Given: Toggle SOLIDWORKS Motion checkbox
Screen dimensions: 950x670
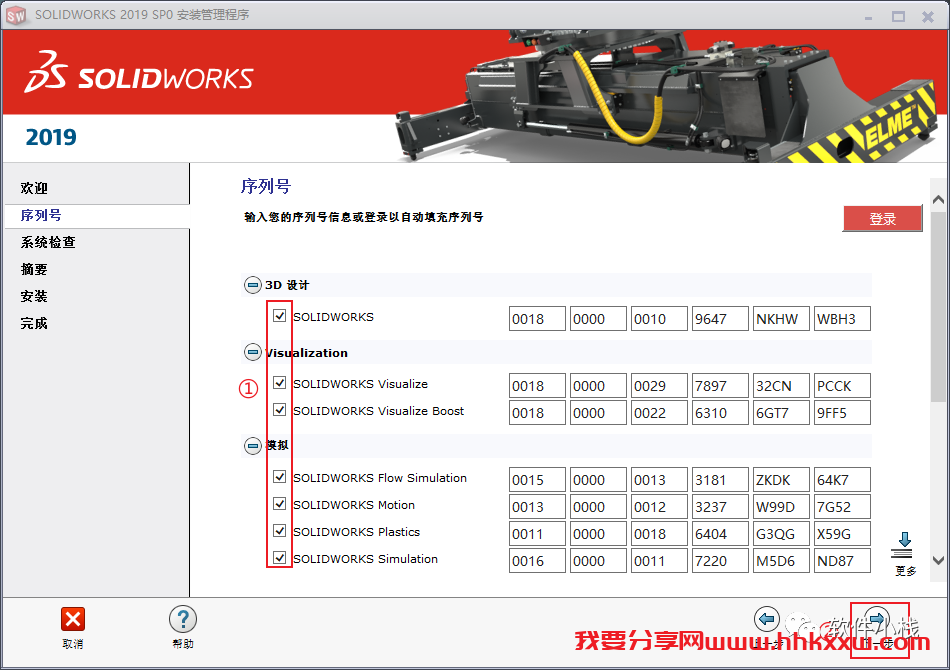Looking at the screenshot, I should (279, 504).
